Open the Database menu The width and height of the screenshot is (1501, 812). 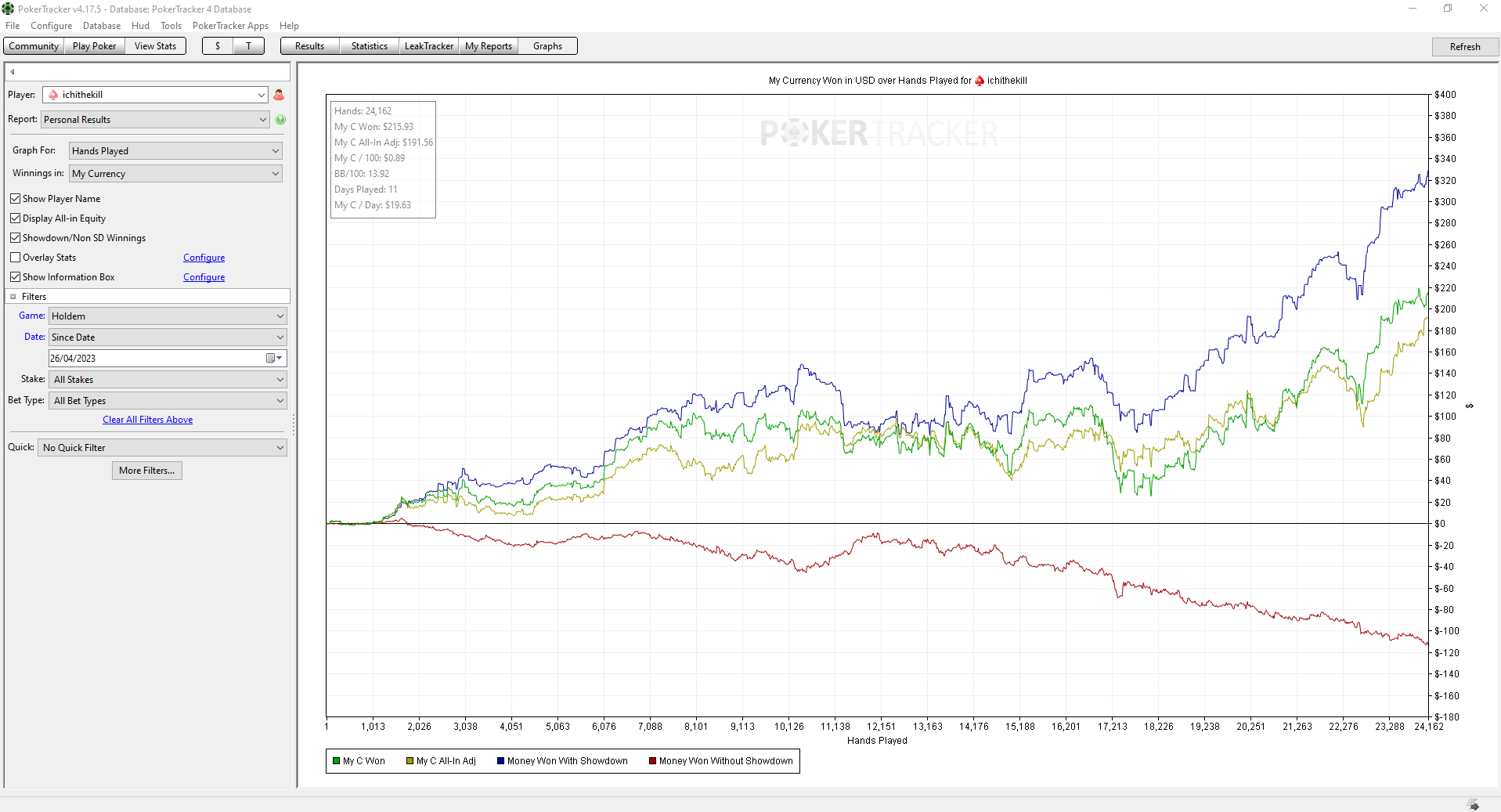coord(102,26)
